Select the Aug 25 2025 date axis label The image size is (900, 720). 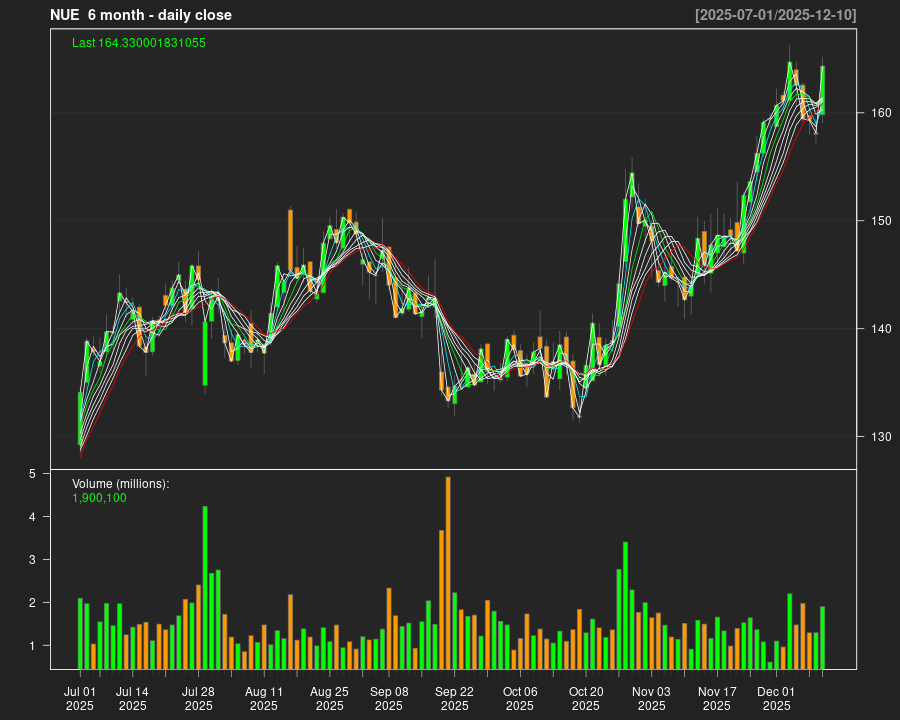pos(329,698)
